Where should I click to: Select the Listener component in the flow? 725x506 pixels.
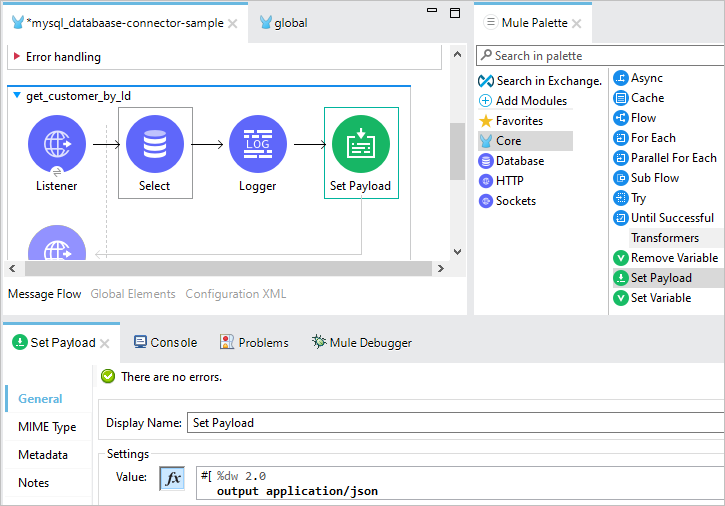57,144
